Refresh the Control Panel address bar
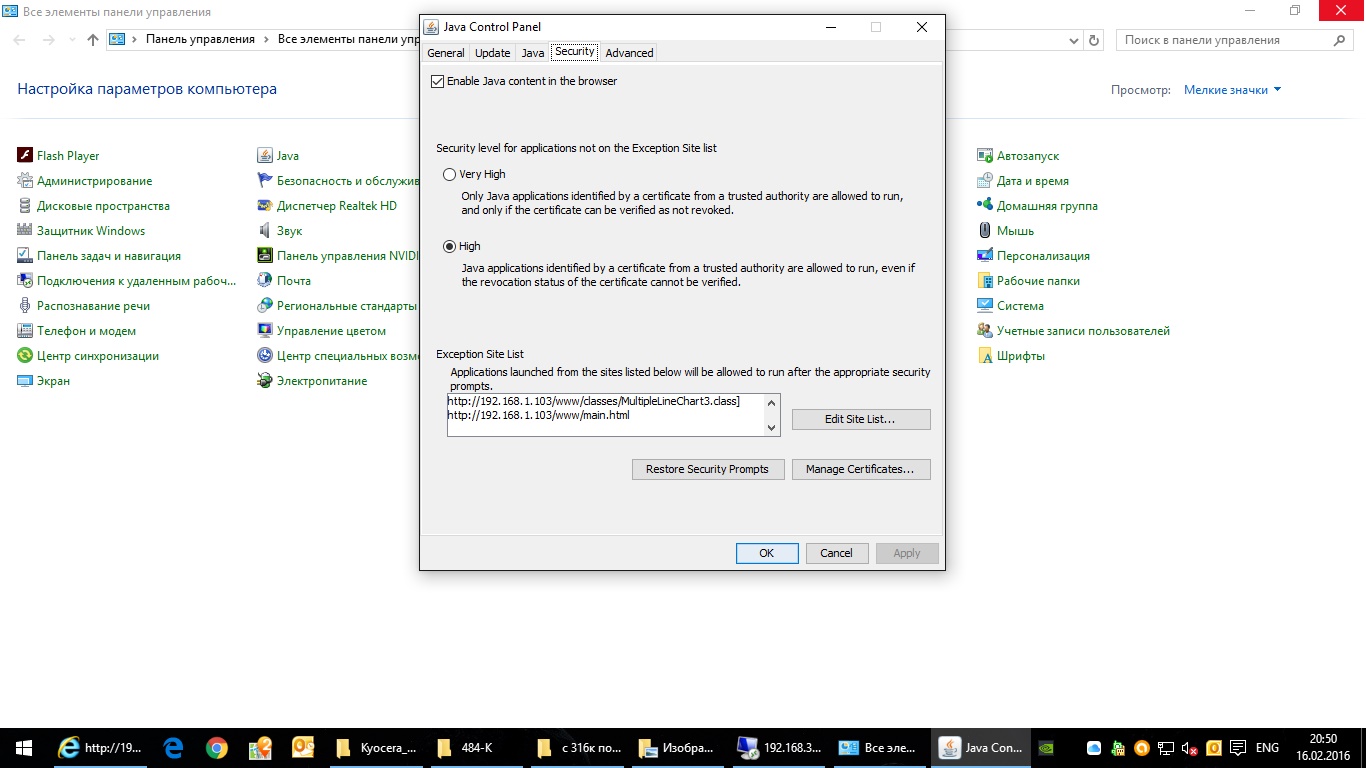This screenshot has height=768, width=1366. 1094,40
